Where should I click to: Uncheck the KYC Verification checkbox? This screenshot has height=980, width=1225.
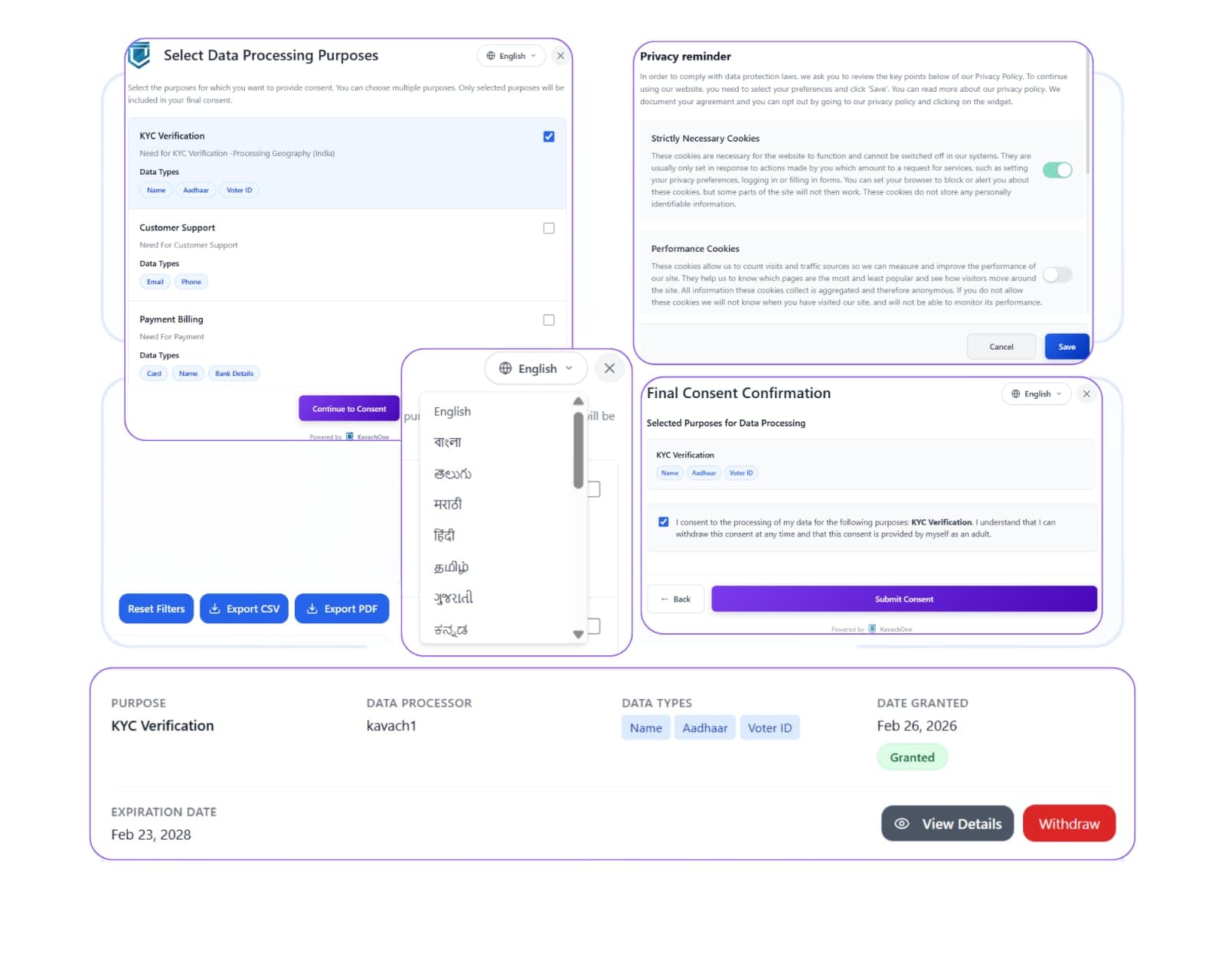pos(548,136)
